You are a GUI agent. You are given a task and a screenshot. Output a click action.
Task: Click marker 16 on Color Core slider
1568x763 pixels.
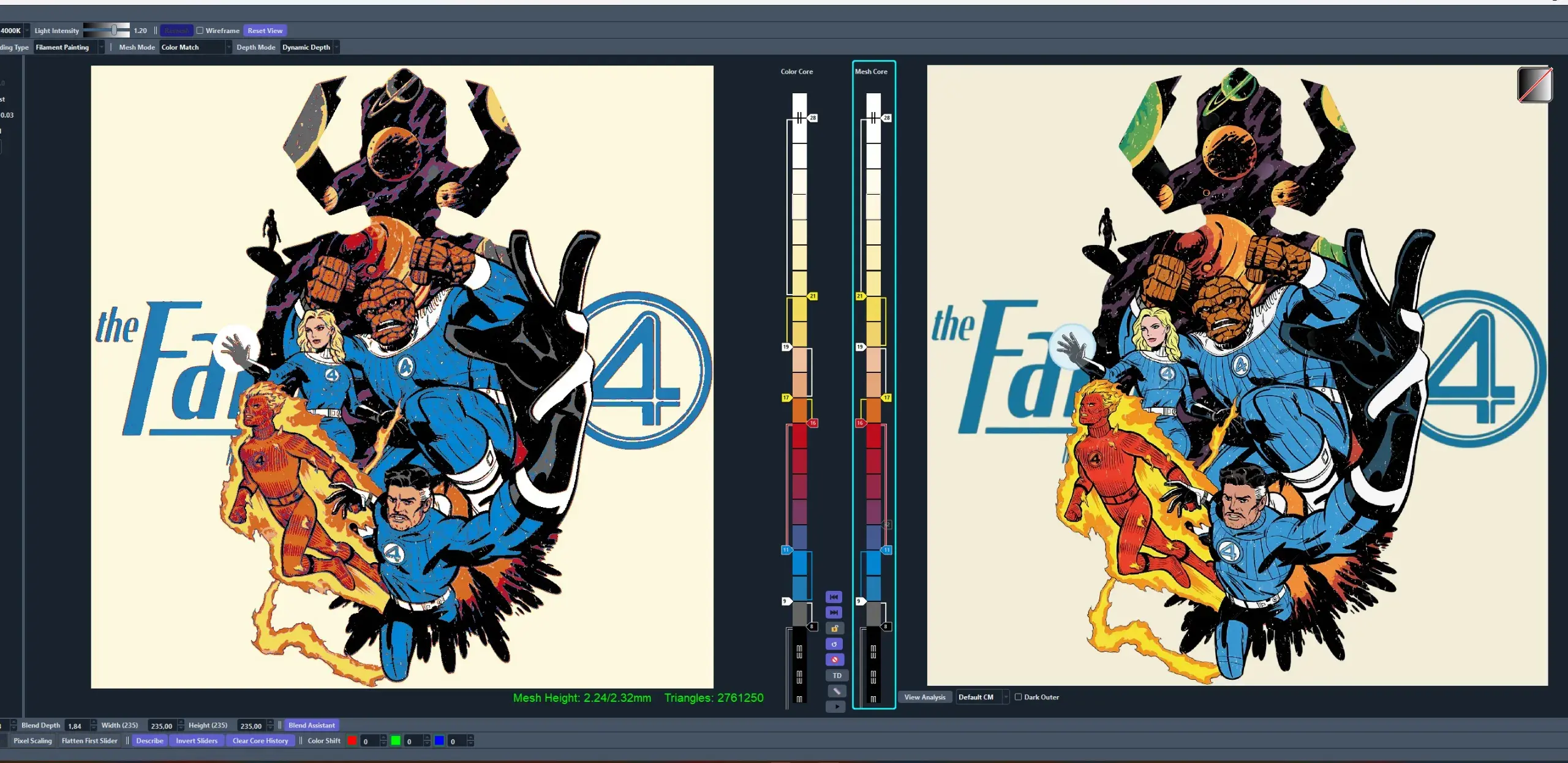pos(813,423)
